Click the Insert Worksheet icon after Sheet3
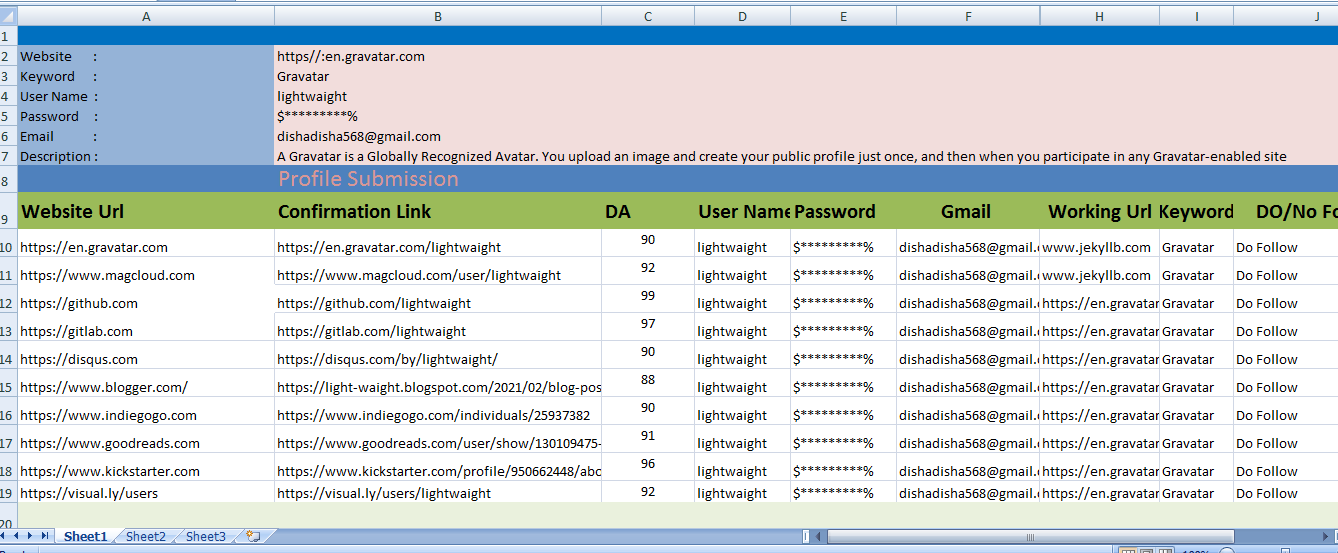This screenshot has width=1338, height=553. point(253,537)
